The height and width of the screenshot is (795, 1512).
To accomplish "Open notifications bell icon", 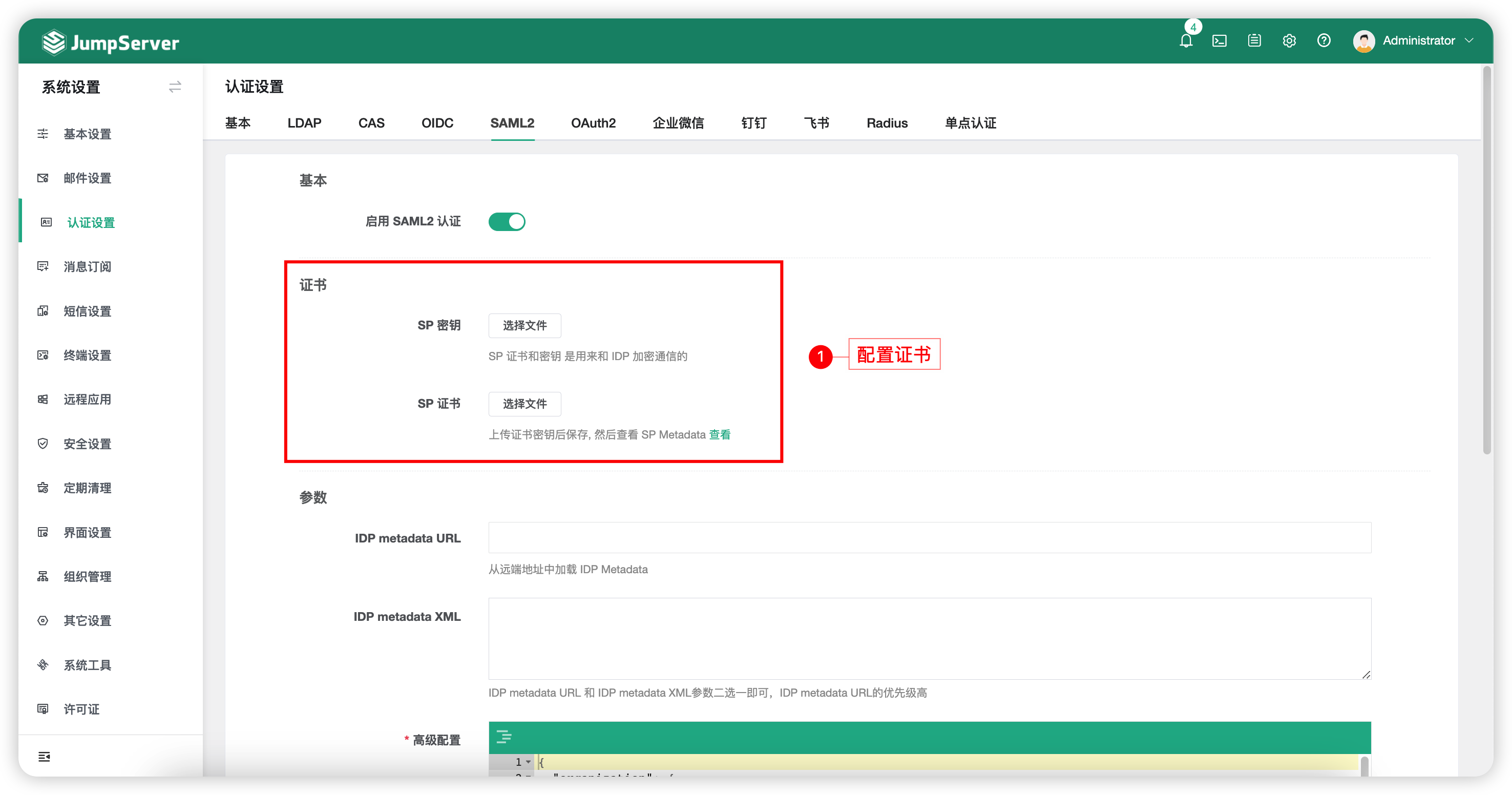I will click(1186, 40).
